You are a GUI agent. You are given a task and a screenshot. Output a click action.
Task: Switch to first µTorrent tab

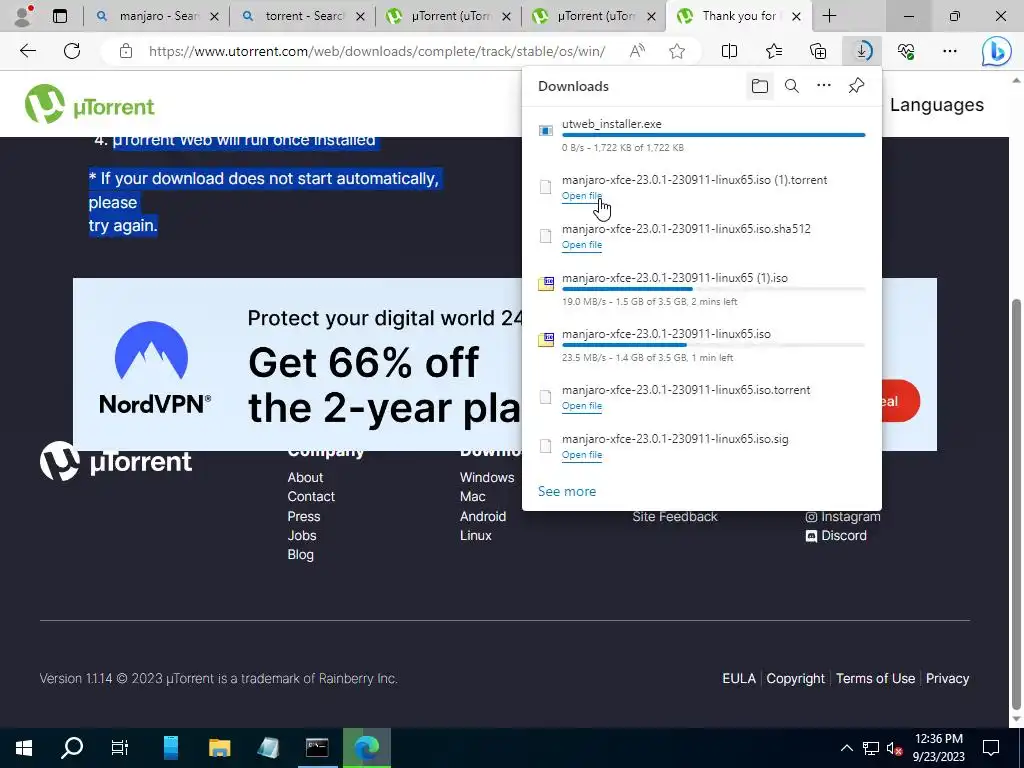(x=449, y=16)
